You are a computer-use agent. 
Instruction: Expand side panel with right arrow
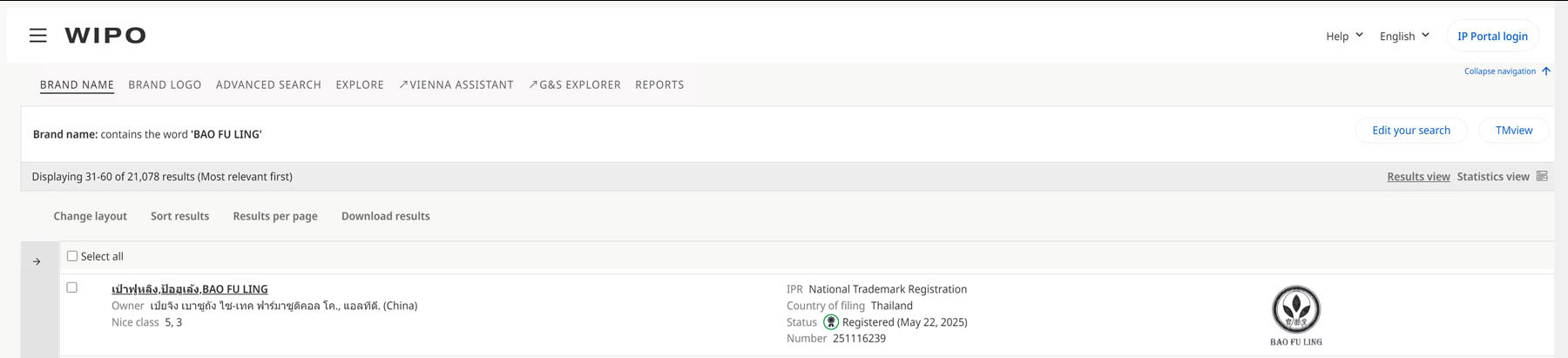click(x=37, y=261)
